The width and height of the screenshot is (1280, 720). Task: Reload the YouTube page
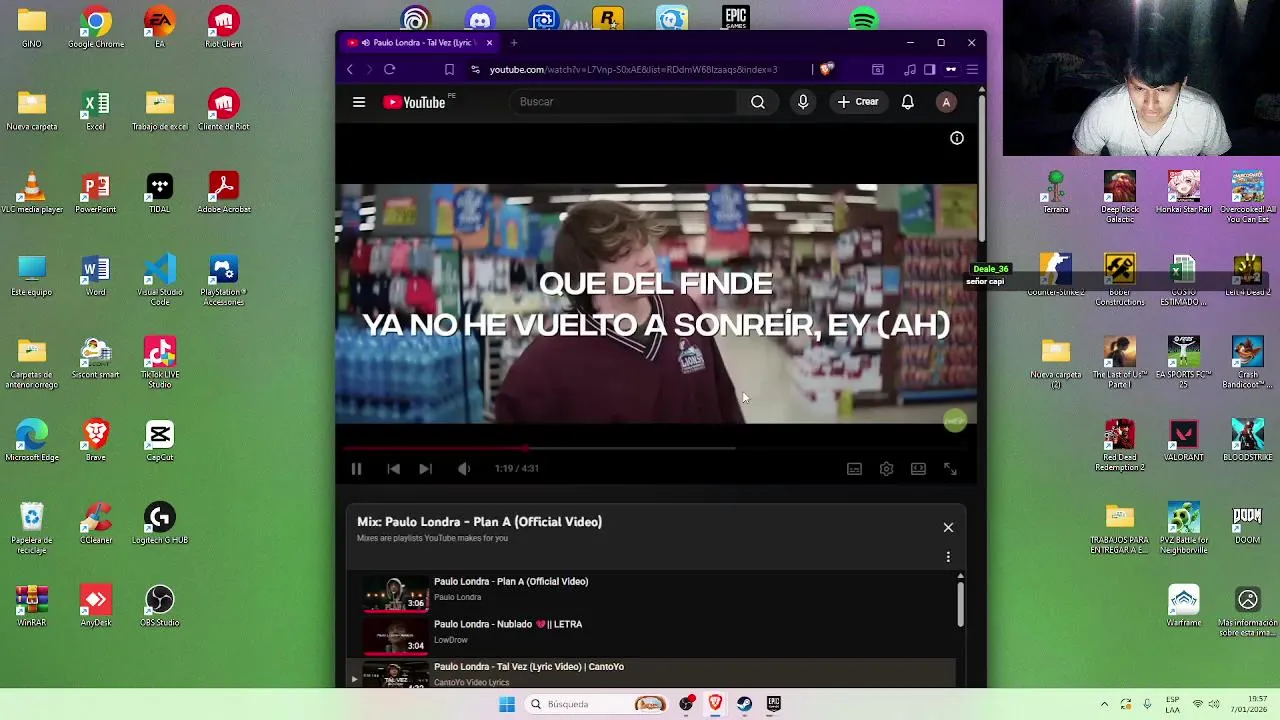(x=389, y=70)
